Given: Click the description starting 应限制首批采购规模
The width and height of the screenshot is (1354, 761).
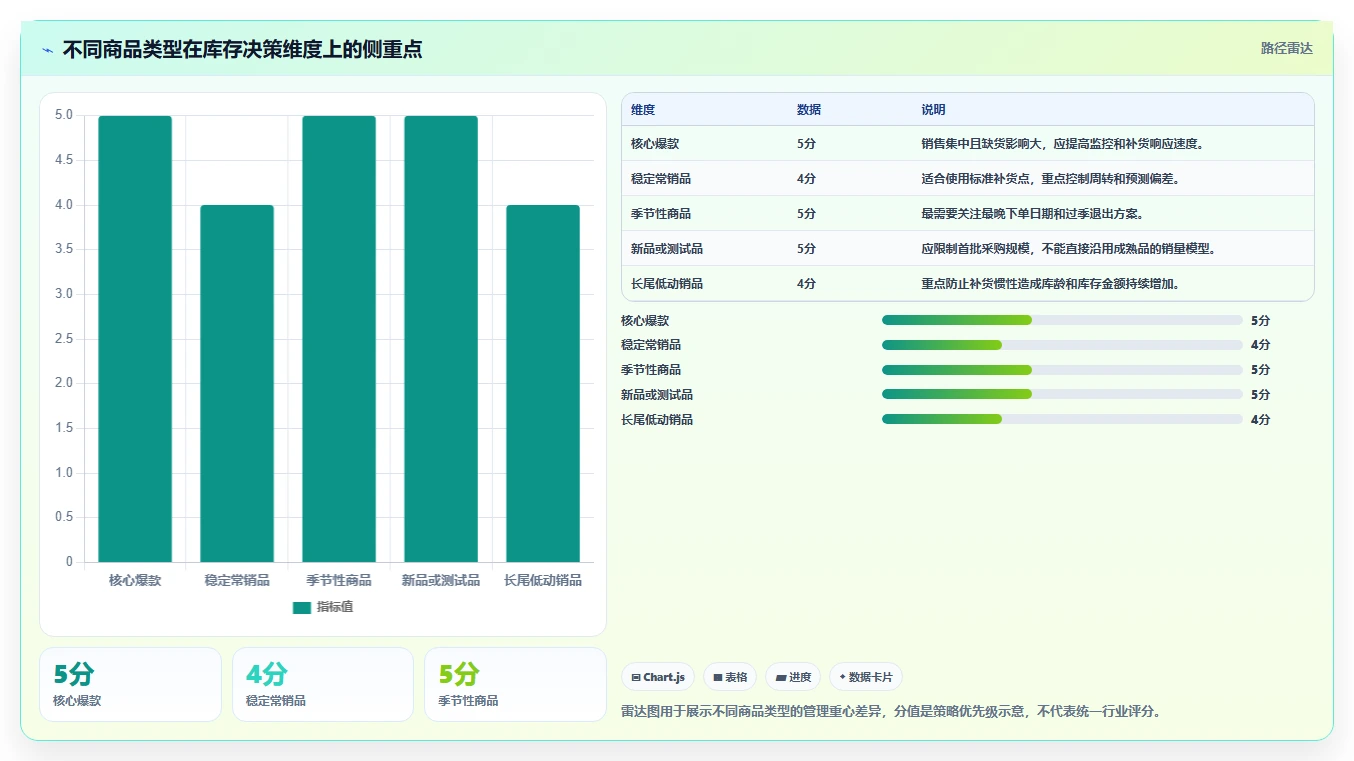Looking at the screenshot, I should point(1069,249).
